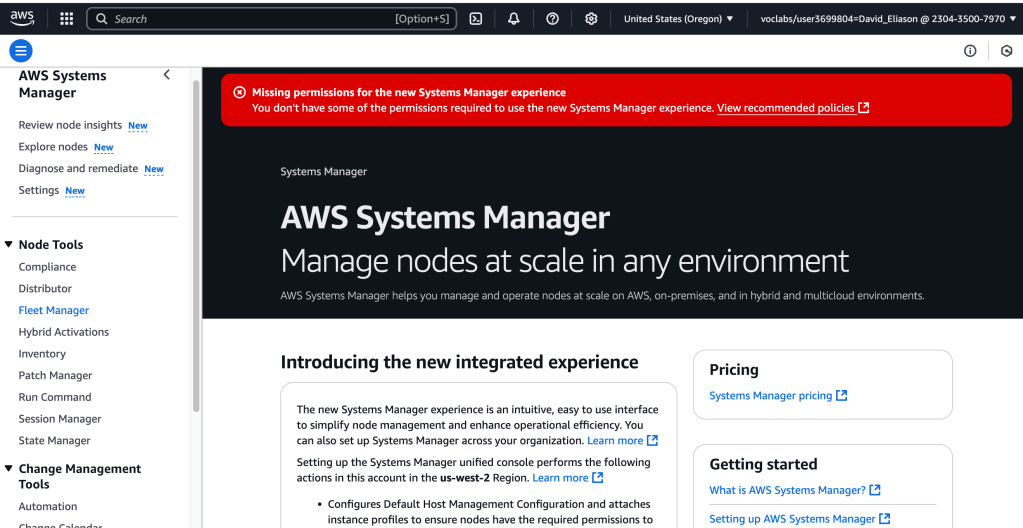Open the United States (Oregon) region dropdown

(x=678, y=18)
